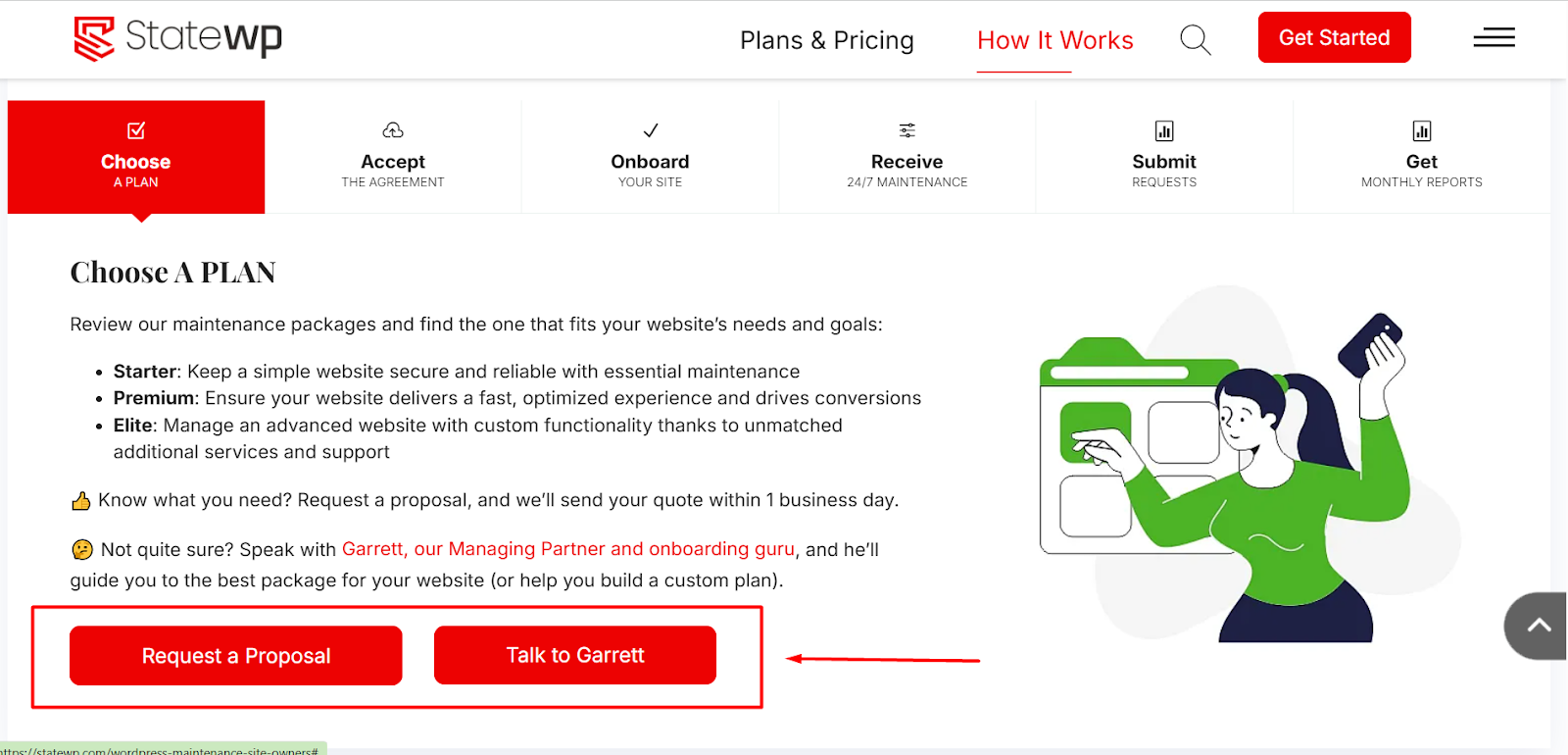Click the StateWP logo

pos(178,38)
